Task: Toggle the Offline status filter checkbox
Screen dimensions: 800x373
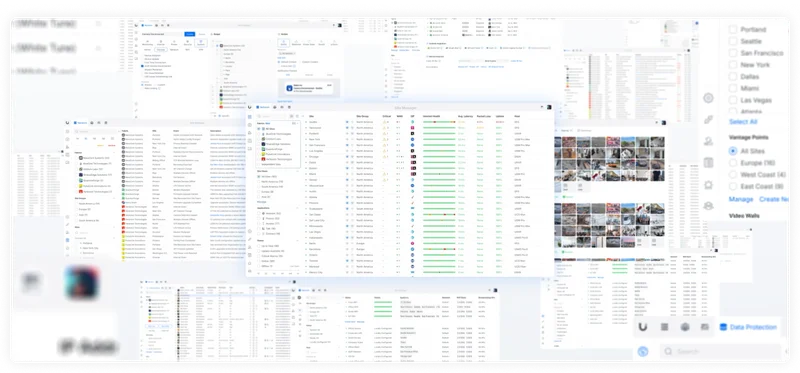Action: 259,266
